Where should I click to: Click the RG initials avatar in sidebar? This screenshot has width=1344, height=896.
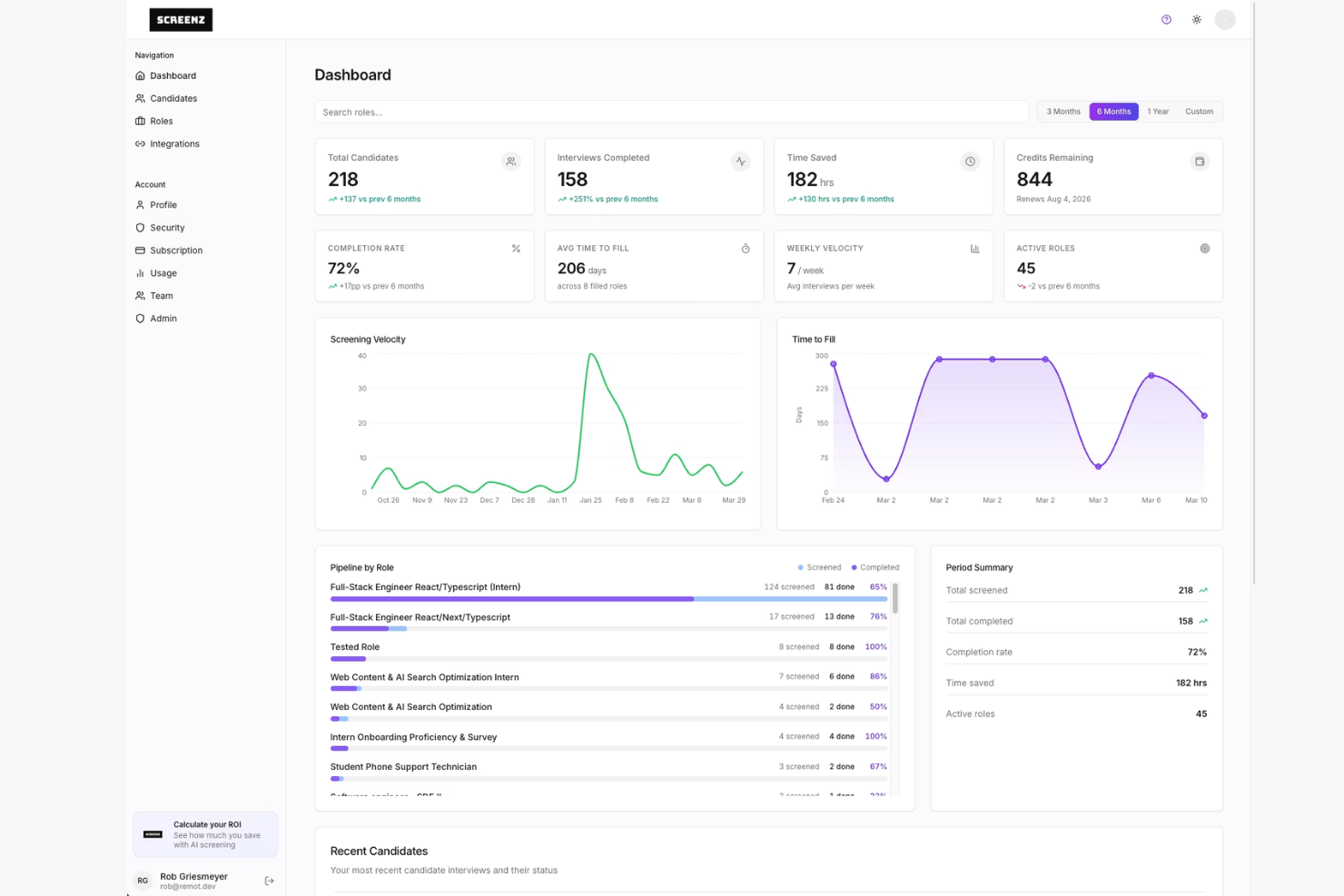pyautogui.click(x=143, y=881)
